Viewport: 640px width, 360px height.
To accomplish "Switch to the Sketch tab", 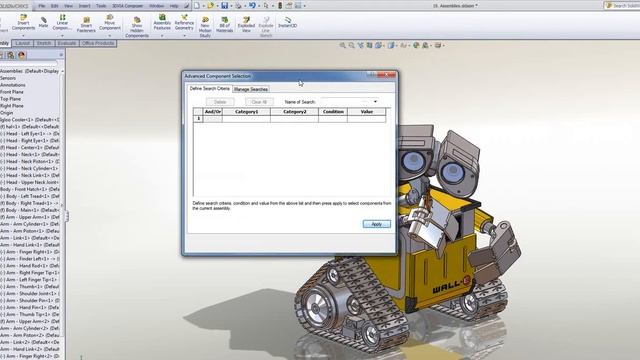I will click(44, 43).
